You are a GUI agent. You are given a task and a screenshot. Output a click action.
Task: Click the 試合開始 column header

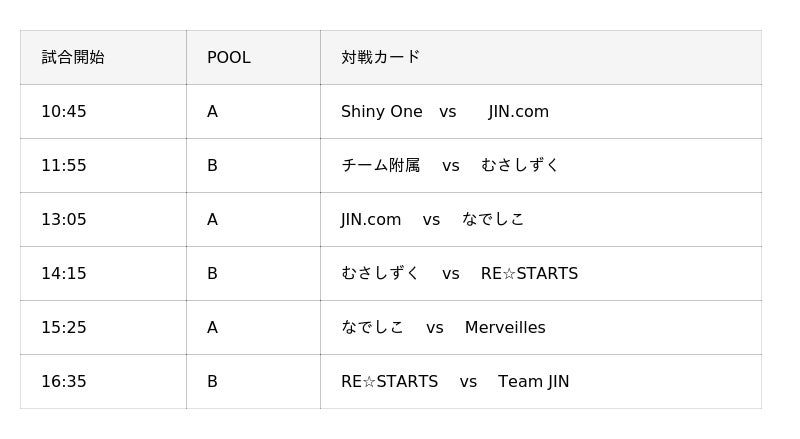[x=73, y=58]
